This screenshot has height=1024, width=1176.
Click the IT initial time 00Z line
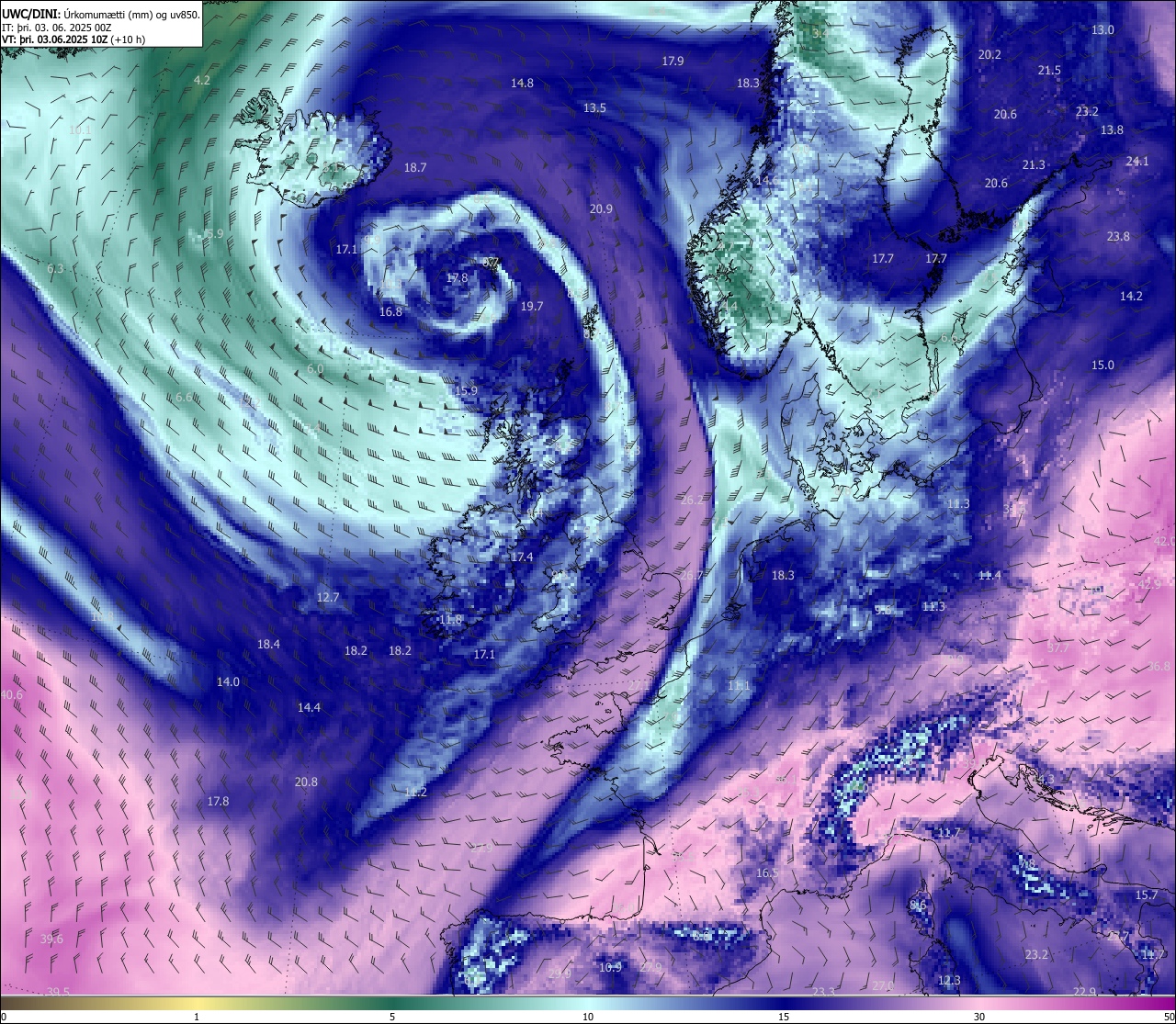click(x=57, y=28)
